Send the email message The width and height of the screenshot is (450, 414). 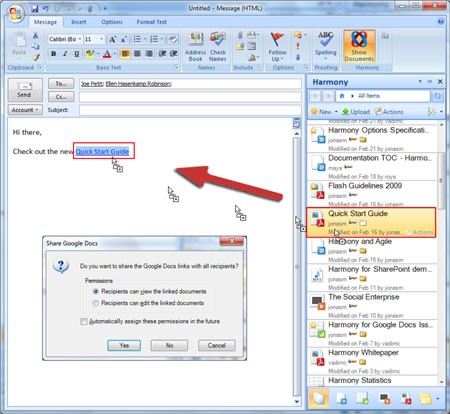coord(25,90)
